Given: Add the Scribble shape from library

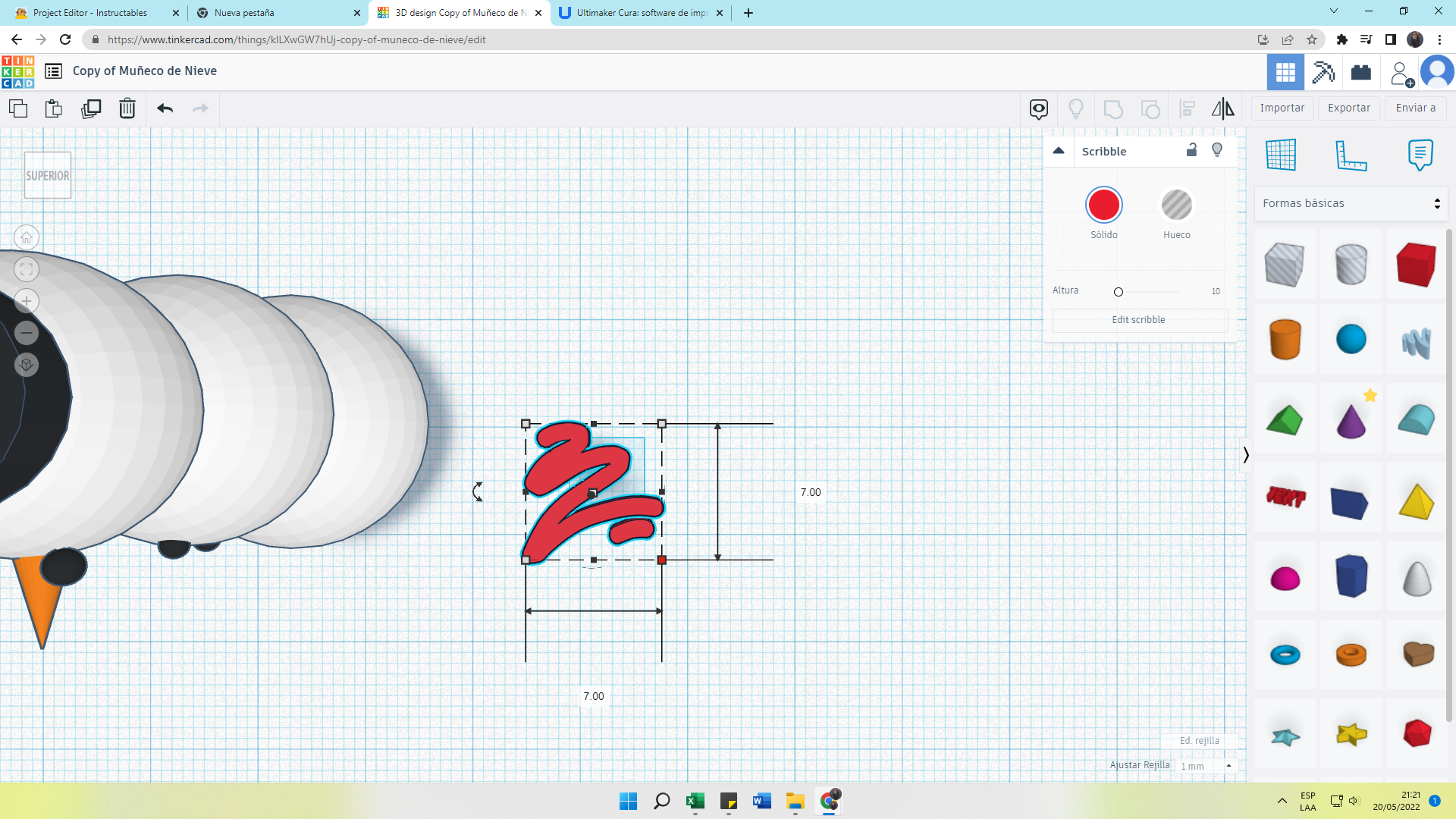Looking at the screenshot, I should click(1416, 342).
